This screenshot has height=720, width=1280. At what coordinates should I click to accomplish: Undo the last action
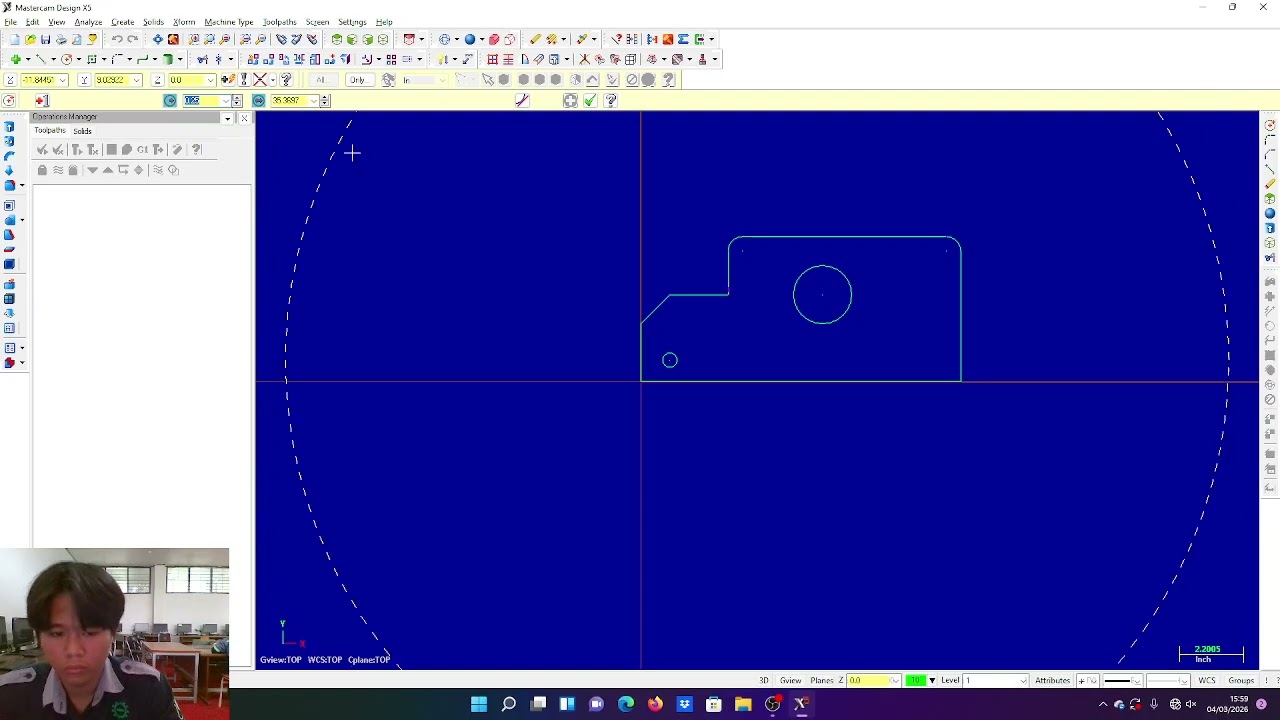click(117, 39)
